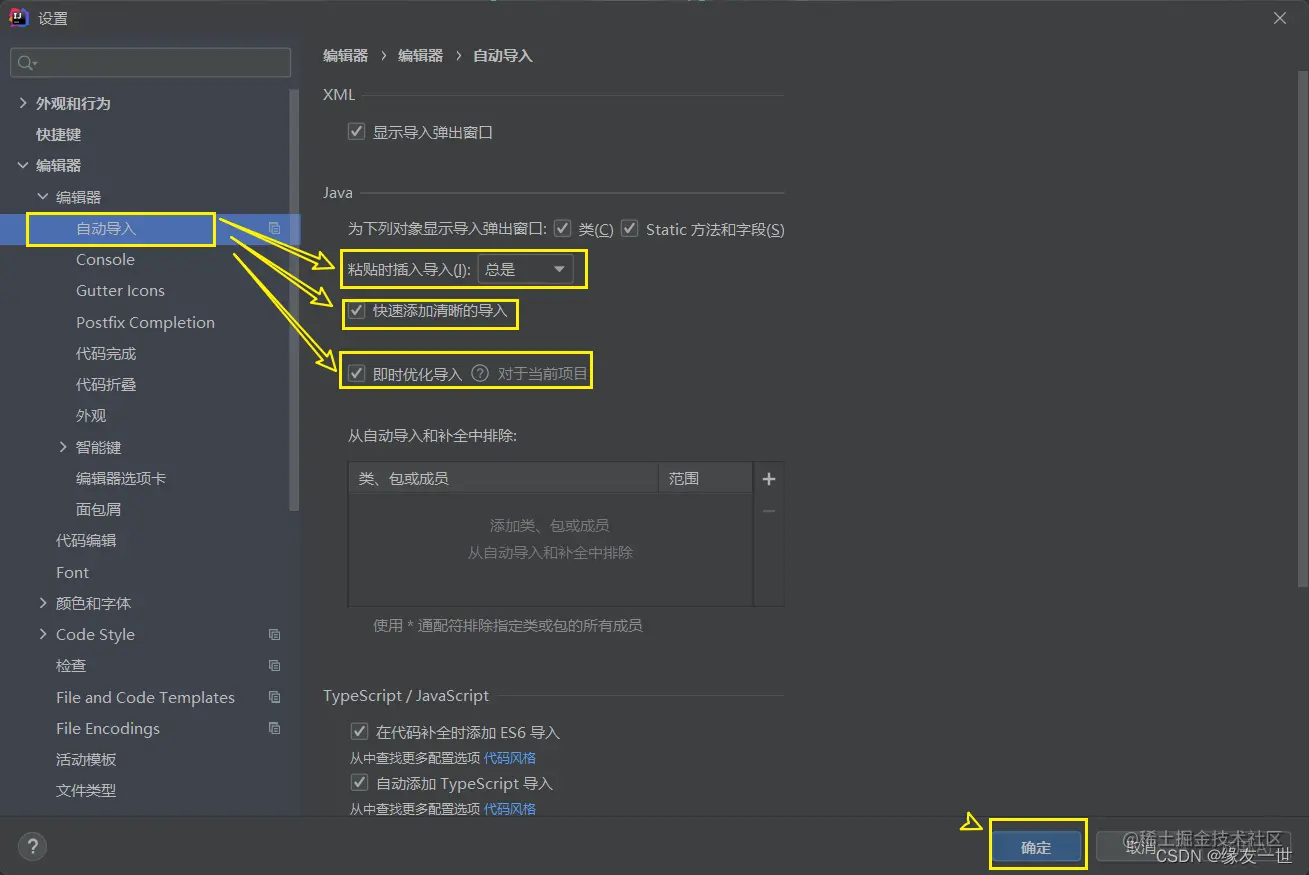Image resolution: width=1309 pixels, height=875 pixels.
Task: Toggle 在代码补全时添加 ES6 导入 checkbox
Action: (x=359, y=732)
